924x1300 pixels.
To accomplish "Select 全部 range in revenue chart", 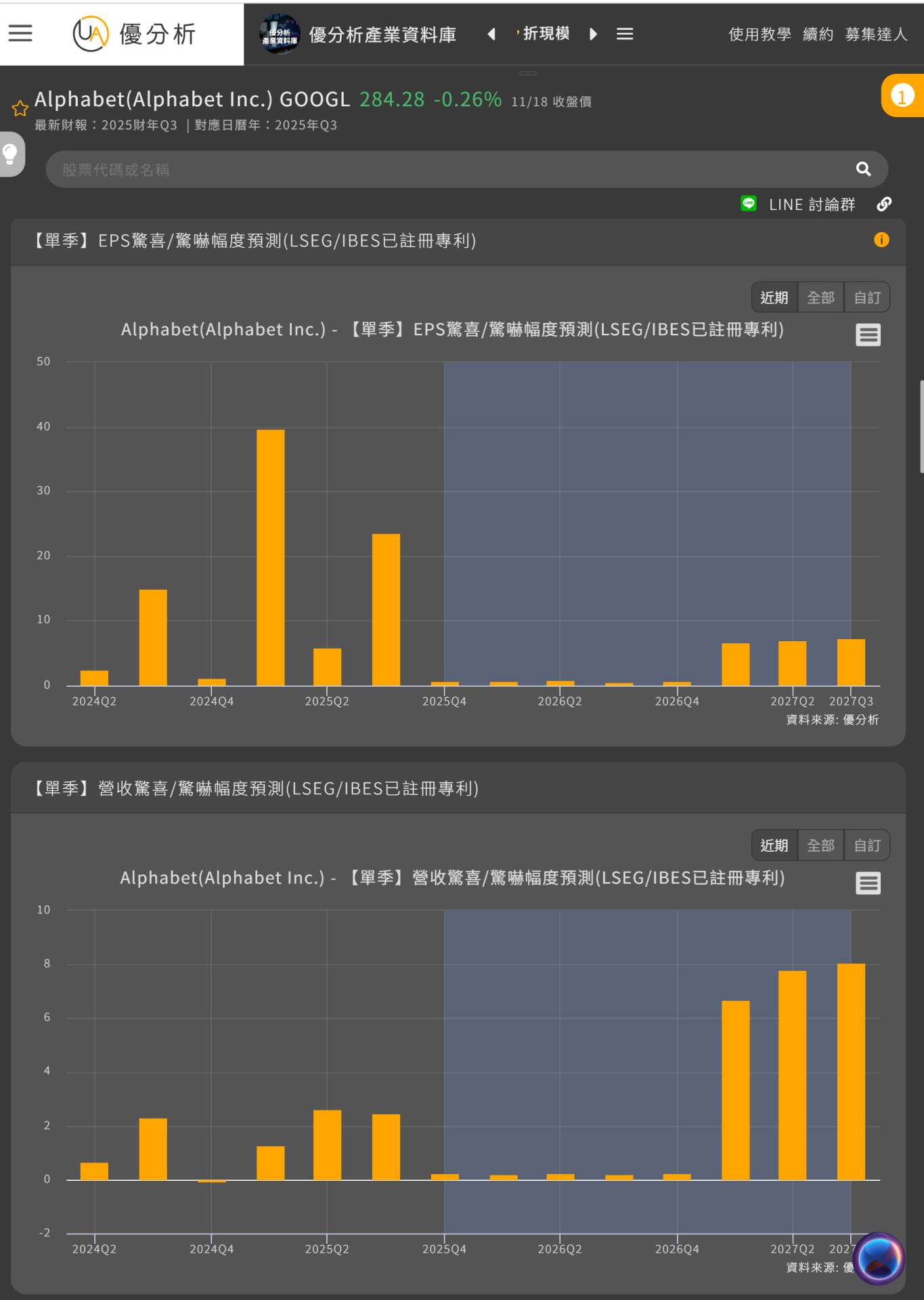I will 820,845.
